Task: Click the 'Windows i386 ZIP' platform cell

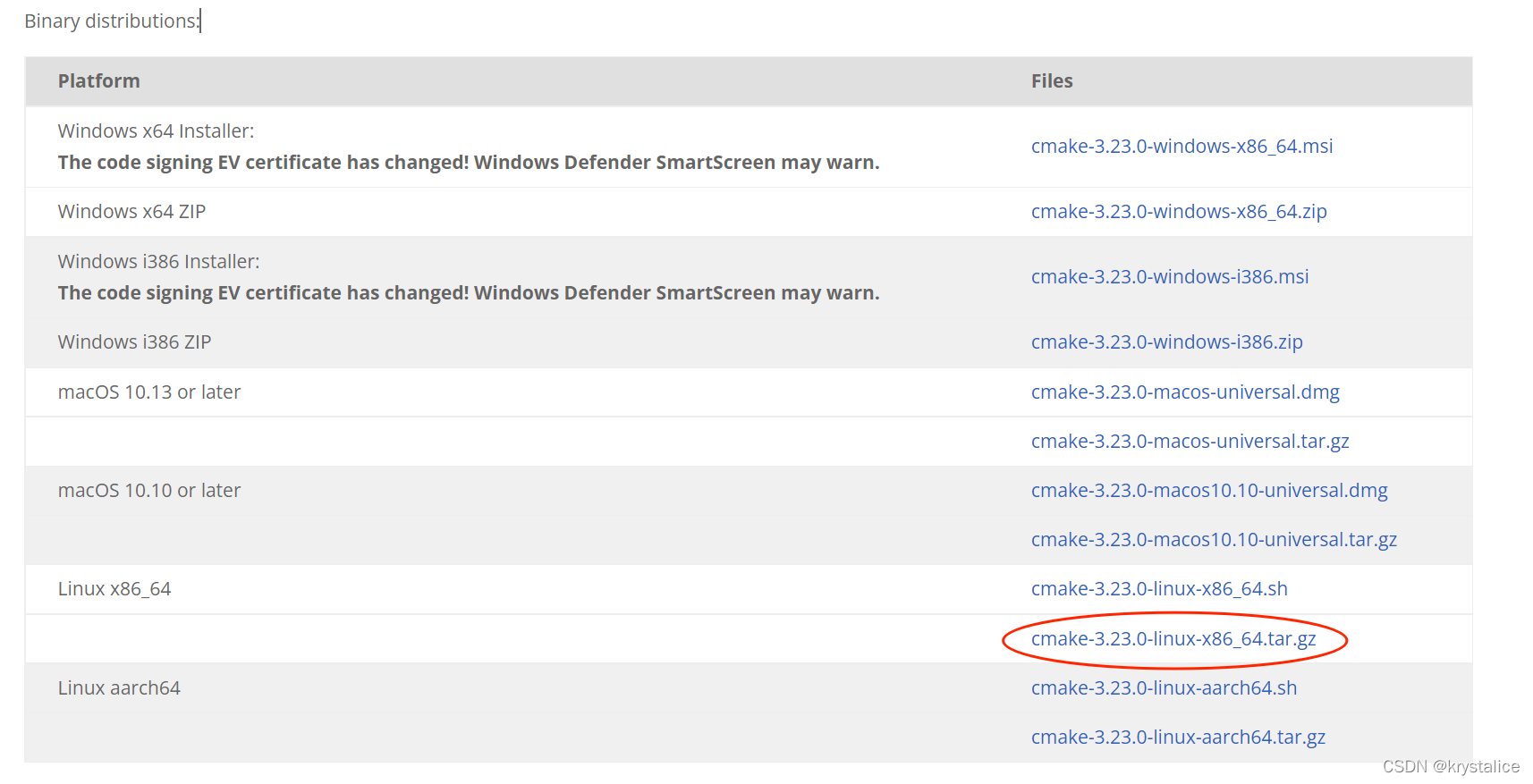Action: coord(134,342)
